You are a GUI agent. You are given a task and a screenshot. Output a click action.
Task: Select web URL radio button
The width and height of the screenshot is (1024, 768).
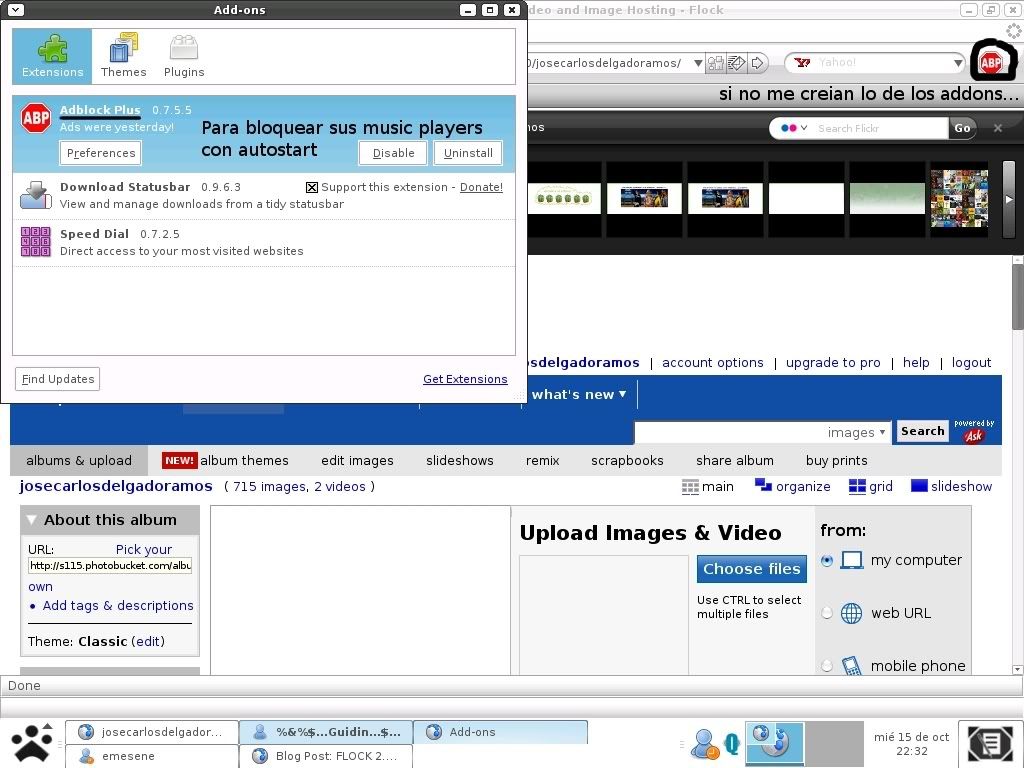pyautogui.click(x=827, y=613)
